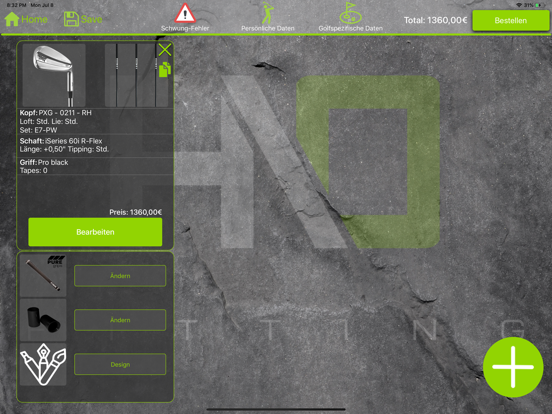
Task: Click the Bestellen order button
Action: click(510, 20)
